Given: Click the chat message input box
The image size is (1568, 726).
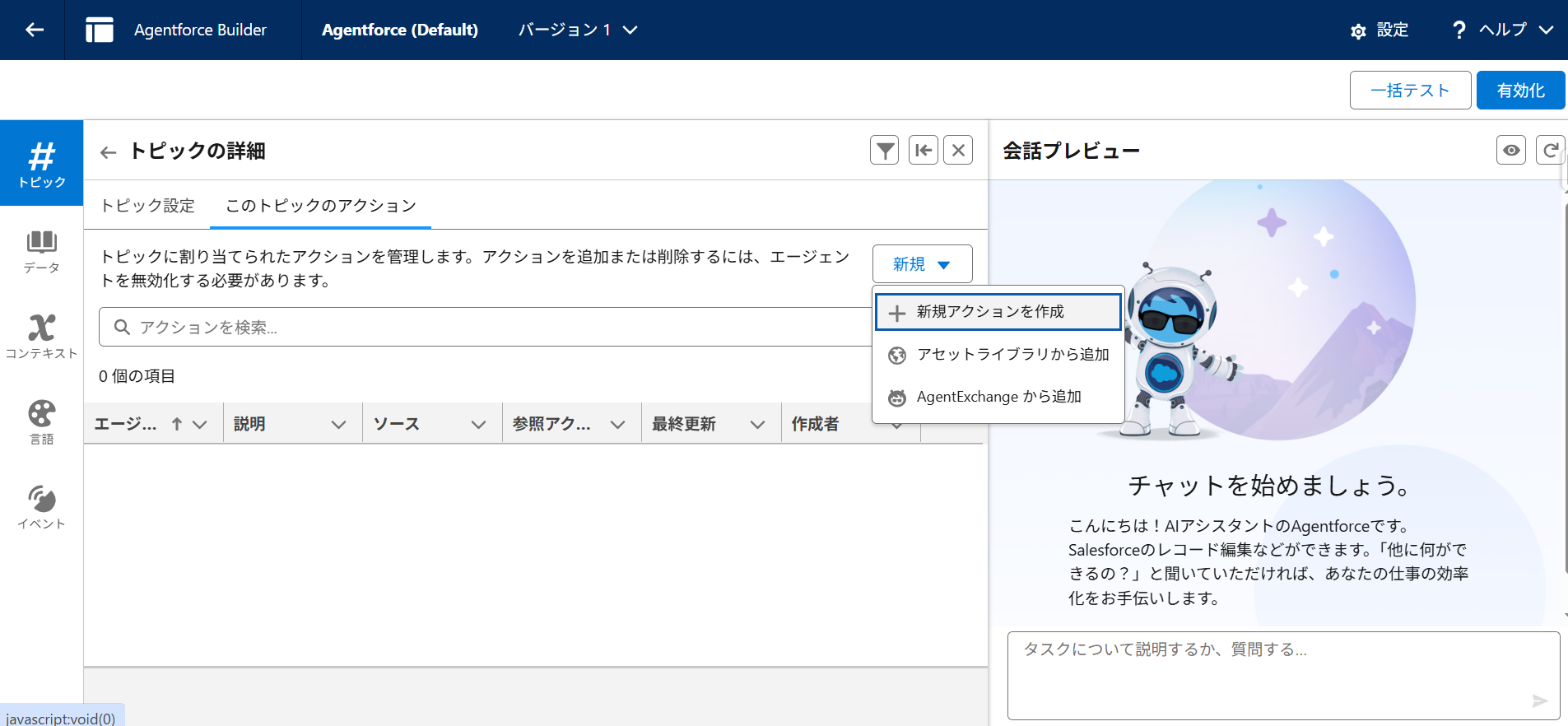Looking at the screenshot, I should pyautogui.click(x=1283, y=675).
